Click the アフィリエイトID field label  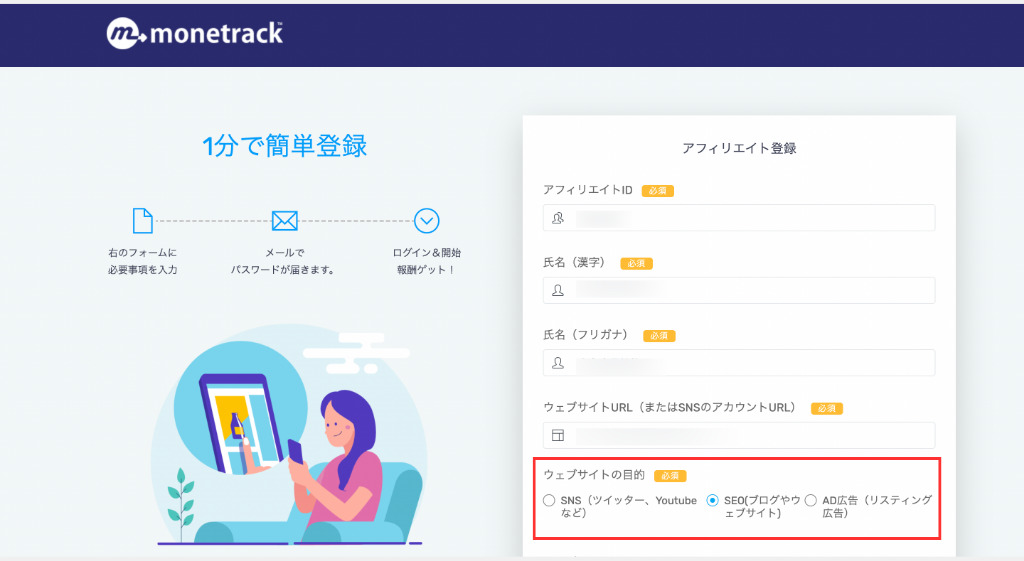pos(588,190)
